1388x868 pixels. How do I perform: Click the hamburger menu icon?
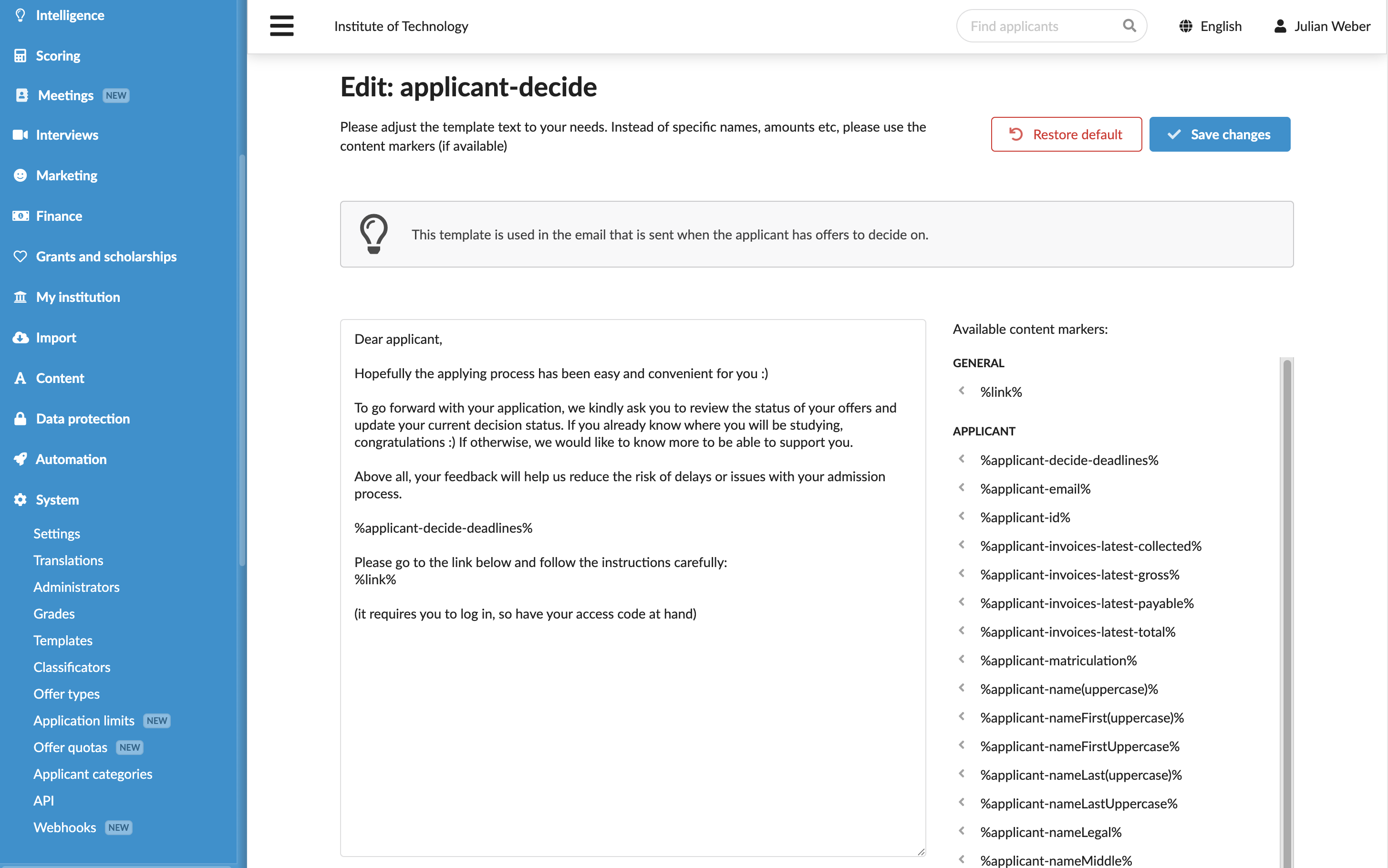pyautogui.click(x=281, y=26)
